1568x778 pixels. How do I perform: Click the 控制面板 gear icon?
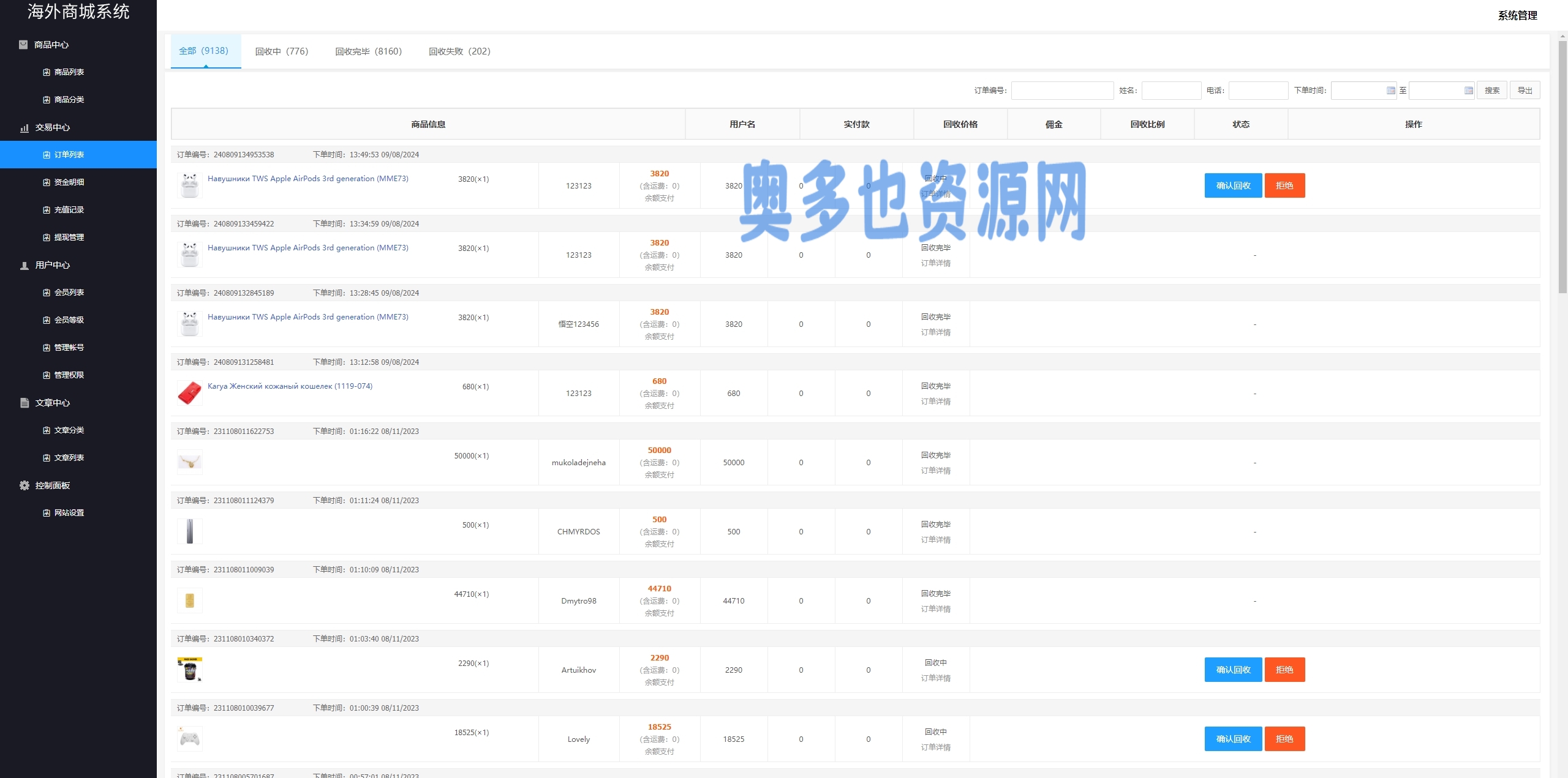[x=24, y=485]
